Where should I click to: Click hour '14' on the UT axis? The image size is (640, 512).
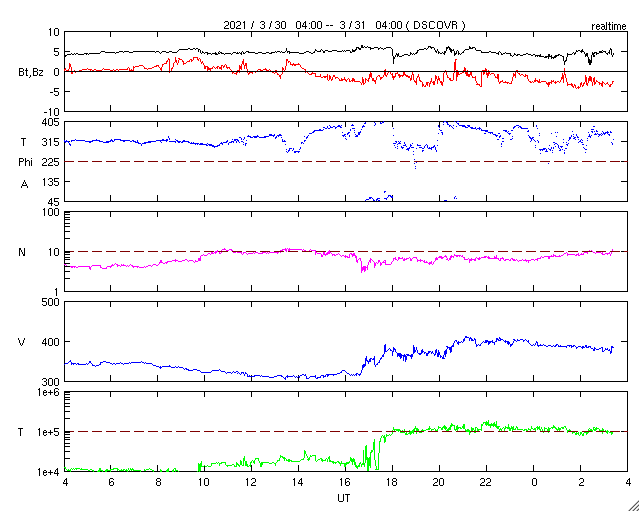coord(298,482)
